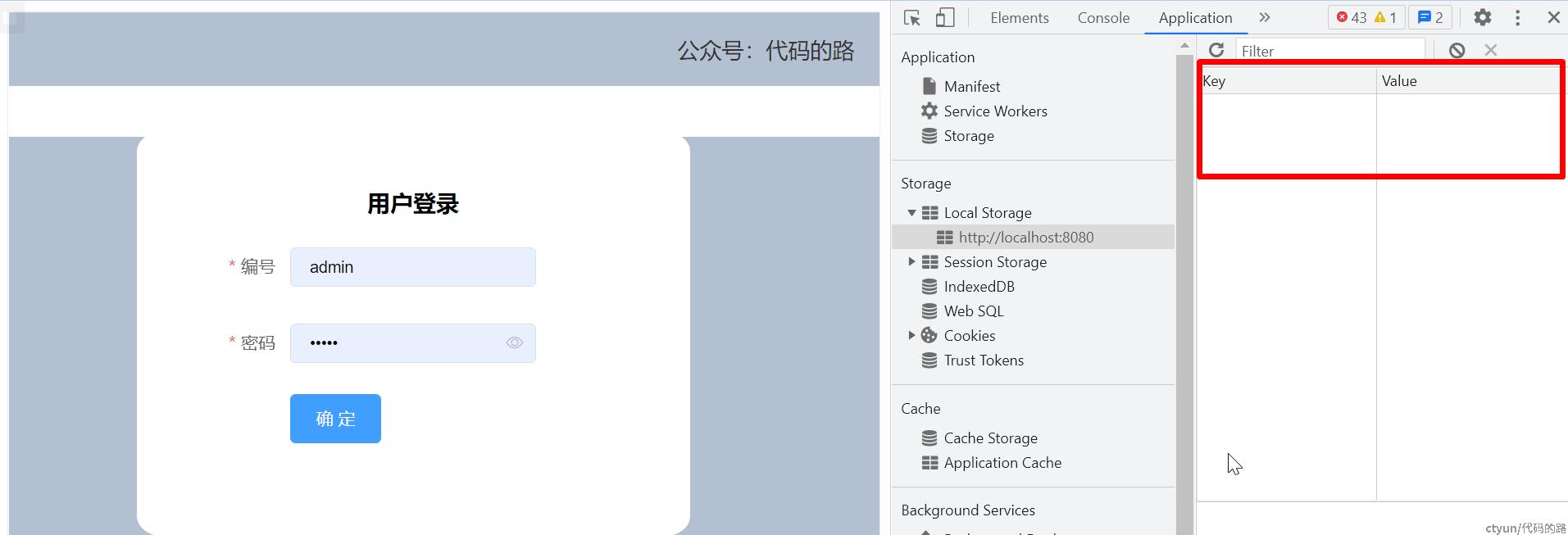Image resolution: width=1568 pixels, height=535 pixels.
Task: Open the Service Workers item
Action: point(995,111)
